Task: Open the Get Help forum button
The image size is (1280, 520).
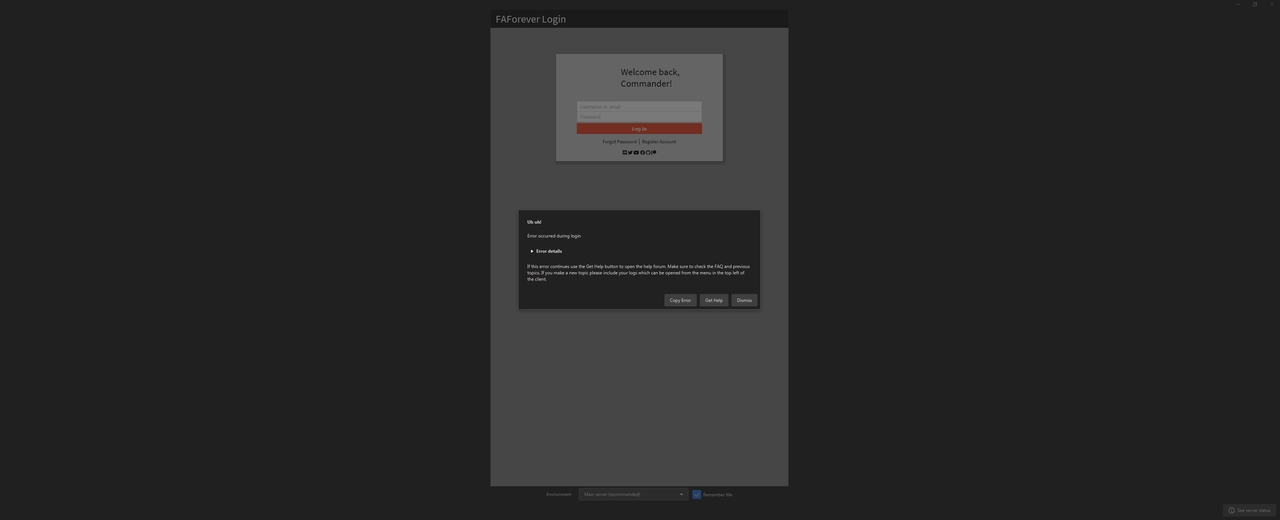Action: [x=714, y=300]
